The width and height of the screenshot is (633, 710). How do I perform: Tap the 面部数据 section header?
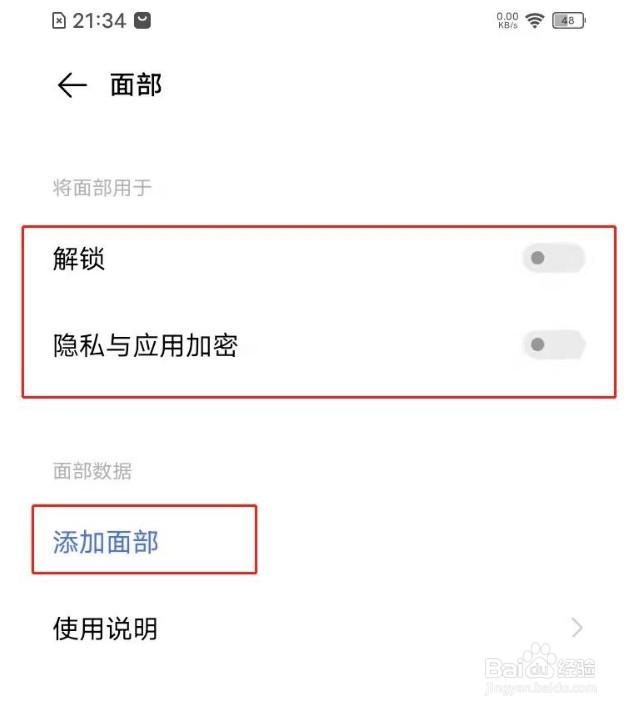(x=92, y=471)
